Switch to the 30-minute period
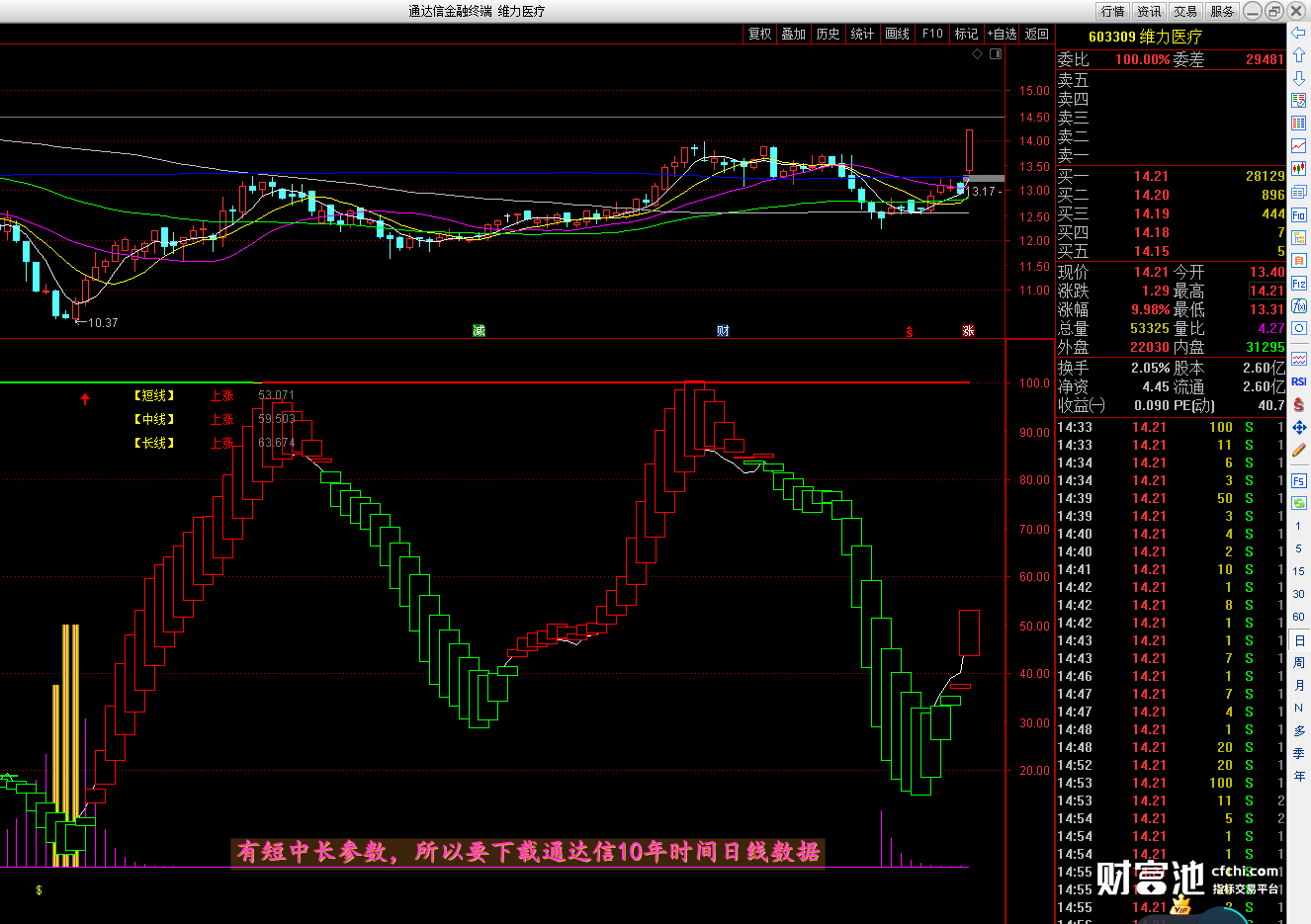 point(1298,594)
